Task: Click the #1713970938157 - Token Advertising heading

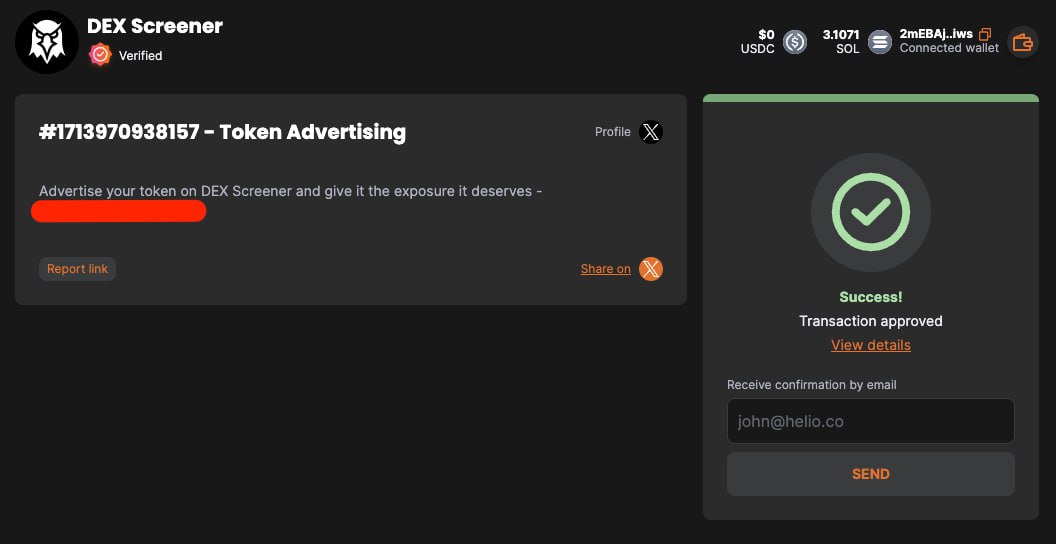Action: click(222, 132)
